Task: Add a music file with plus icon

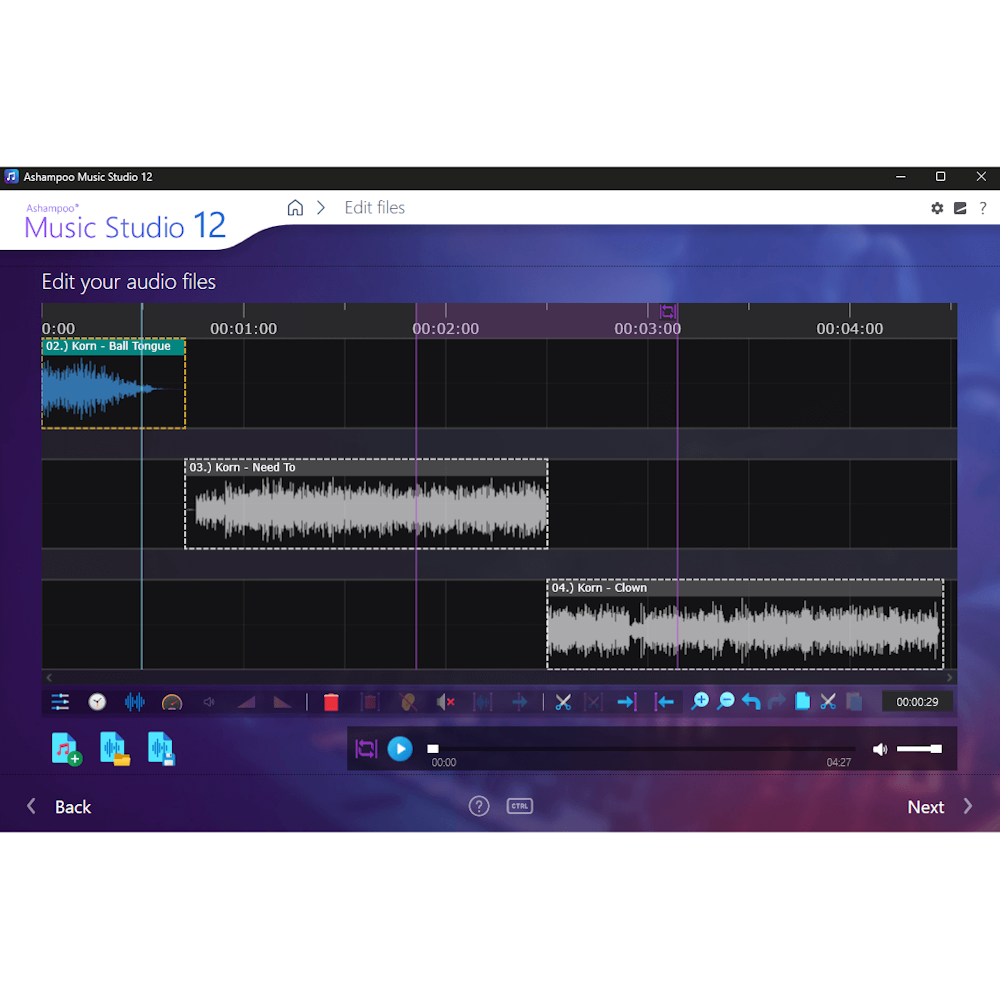Action: [x=66, y=749]
